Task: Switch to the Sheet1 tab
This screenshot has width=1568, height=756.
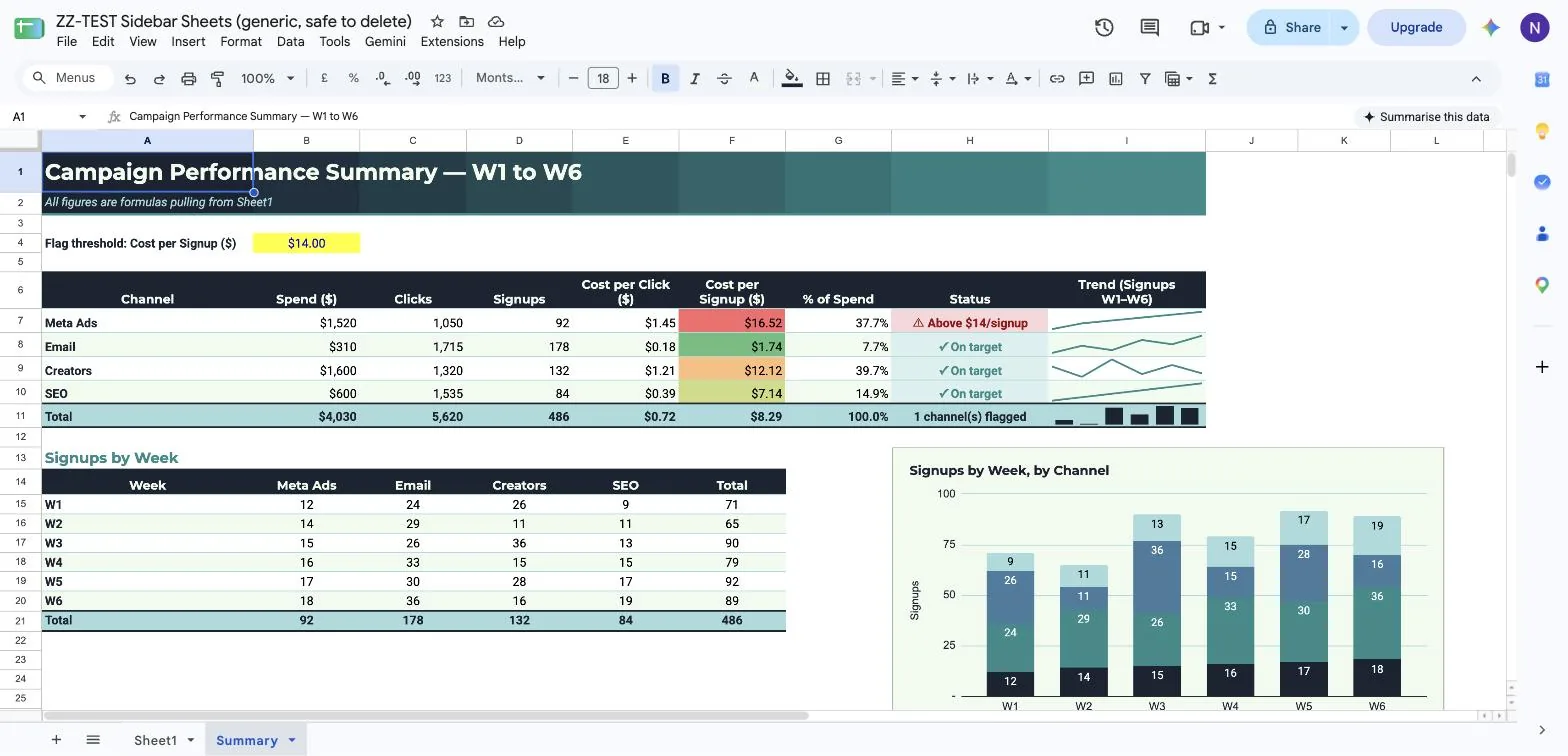Action: coord(155,740)
